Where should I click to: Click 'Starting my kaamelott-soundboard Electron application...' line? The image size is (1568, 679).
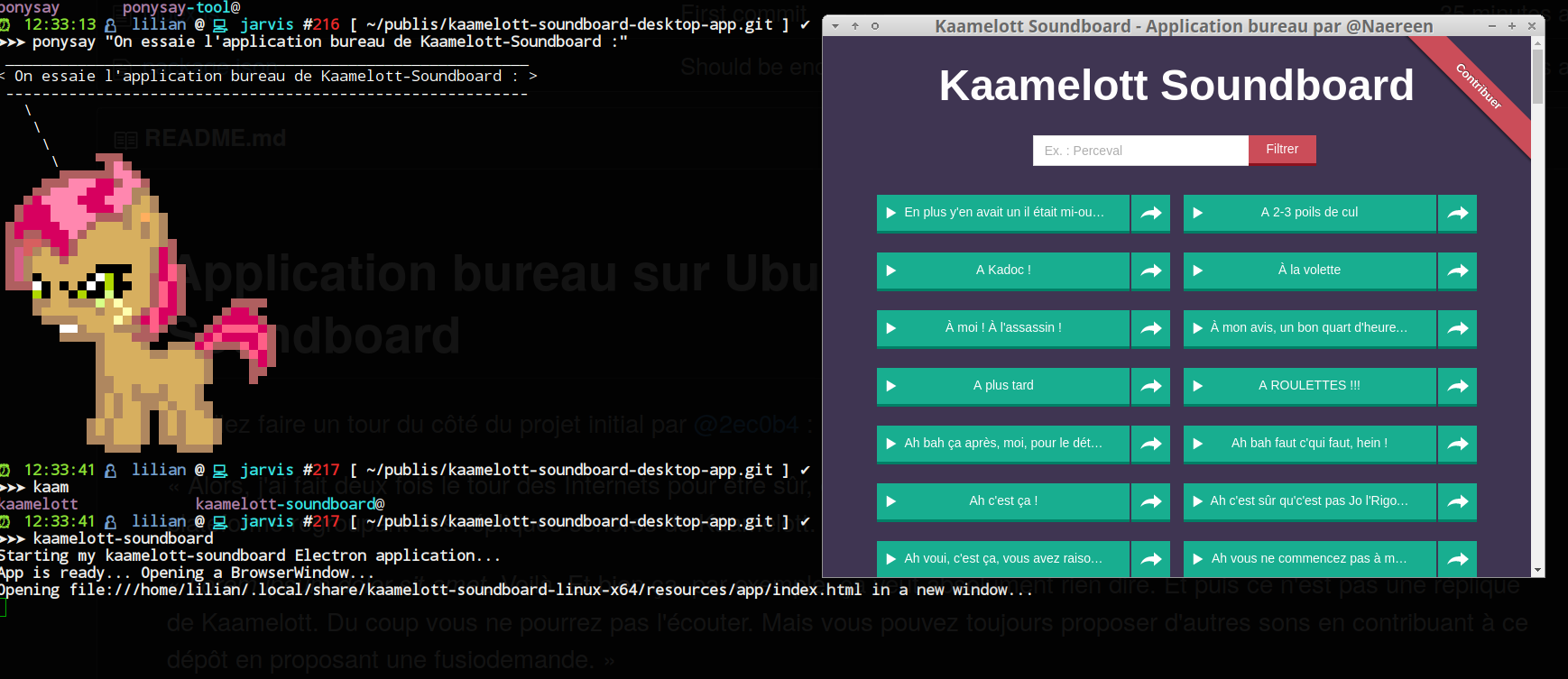250,555
